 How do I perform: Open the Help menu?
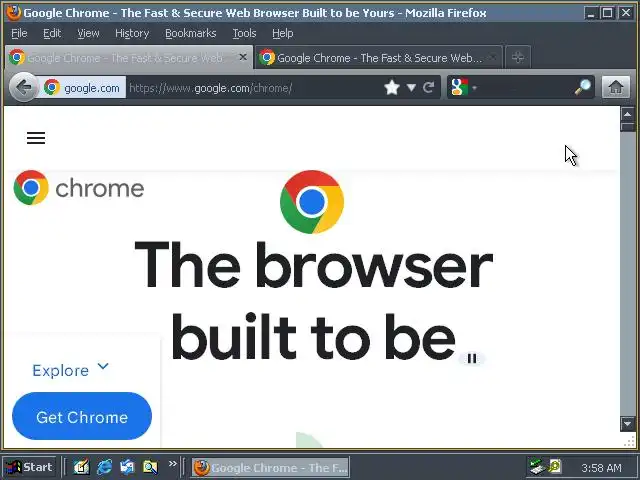click(282, 33)
